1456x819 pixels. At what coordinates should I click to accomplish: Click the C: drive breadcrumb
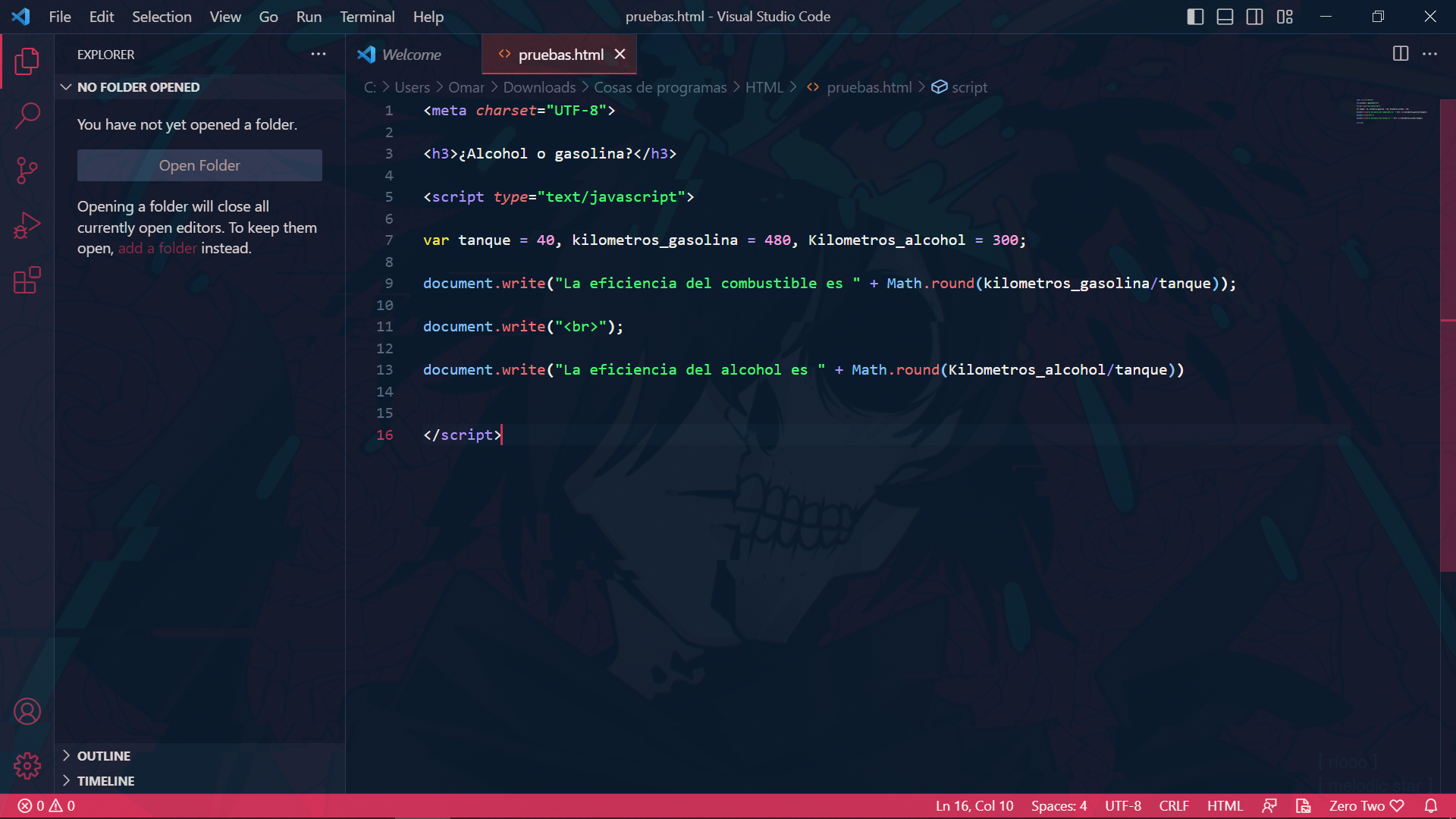pyautogui.click(x=370, y=87)
